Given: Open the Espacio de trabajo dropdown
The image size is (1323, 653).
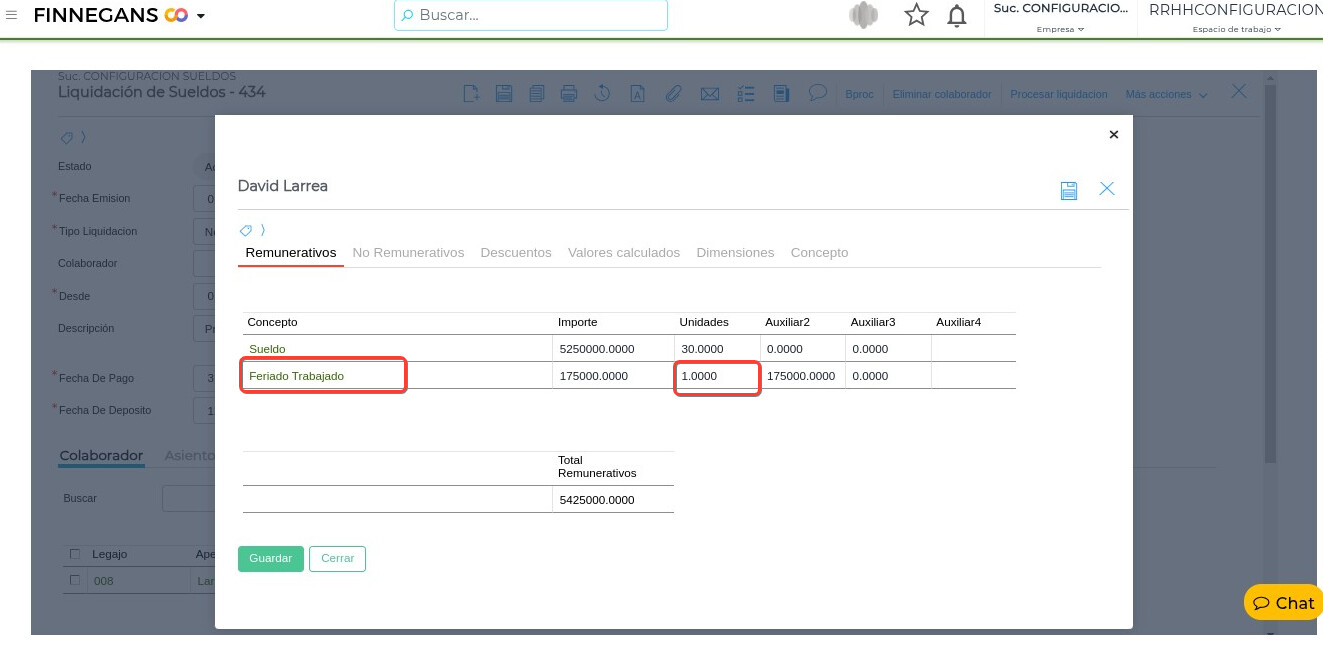Looking at the screenshot, I should click(x=1236, y=29).
